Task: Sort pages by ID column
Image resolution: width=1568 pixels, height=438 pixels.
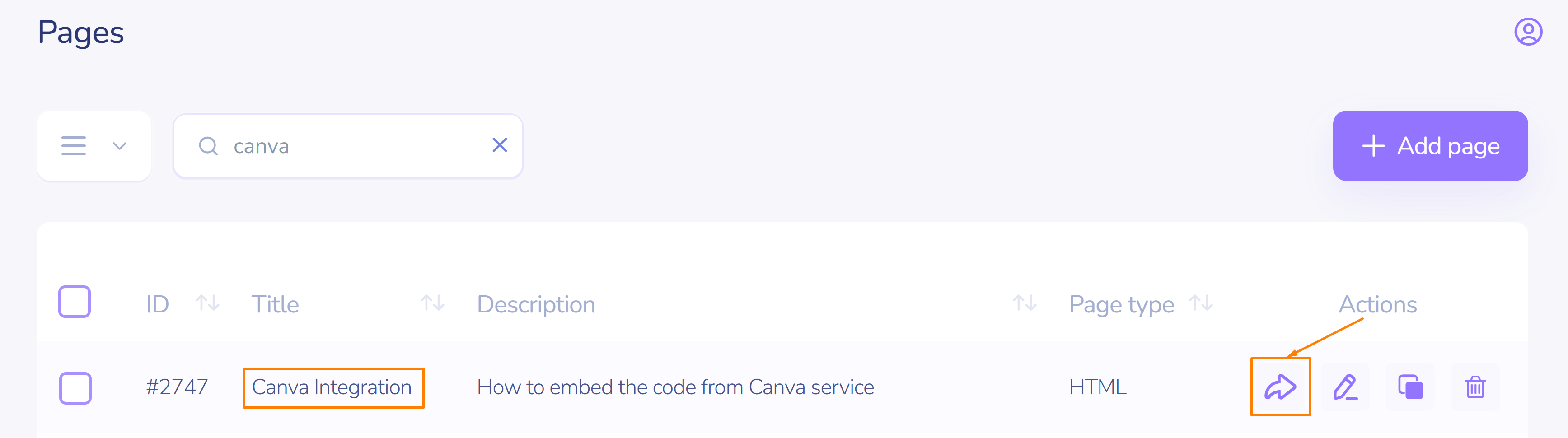Action: click(x=207, y=303)
